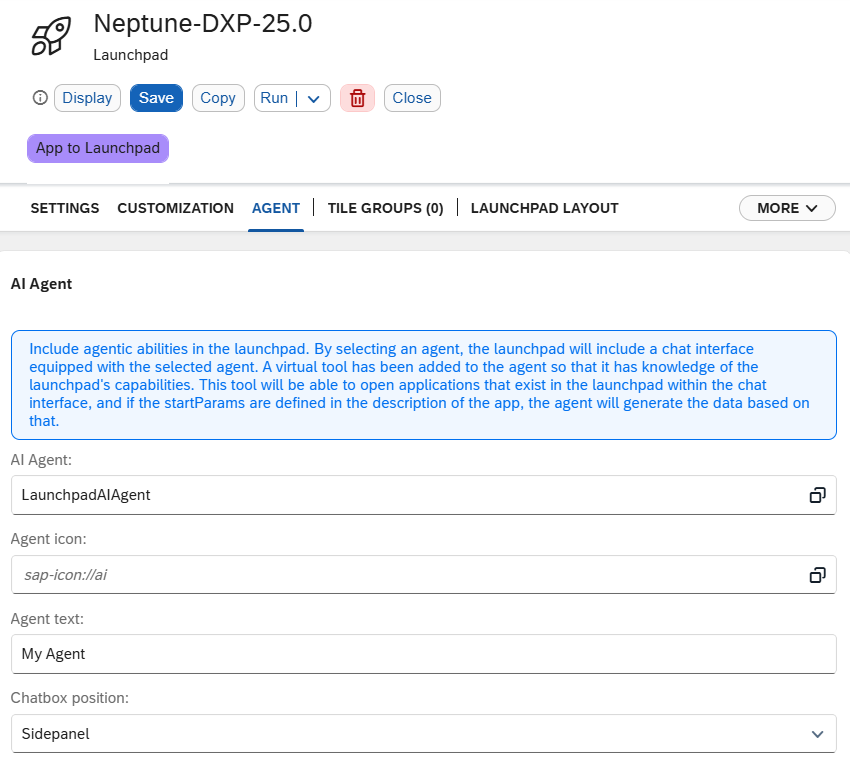The height and width of the screenshot is (760, 850).
Task: Click the Display button
Action: [87, 98]
